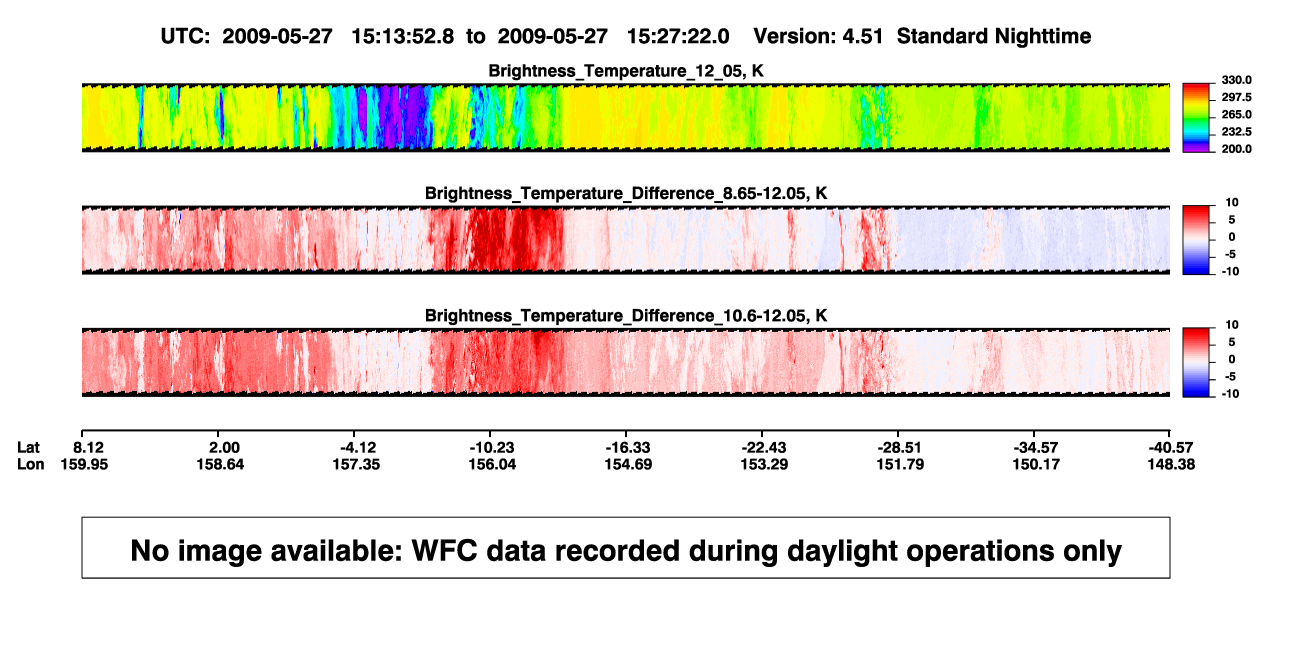Image resolution: width=1300 pixels, height=667 pixels.
Task: Click the 10.6-12.05 difference image strip
Action: click(x=626, y=362)
